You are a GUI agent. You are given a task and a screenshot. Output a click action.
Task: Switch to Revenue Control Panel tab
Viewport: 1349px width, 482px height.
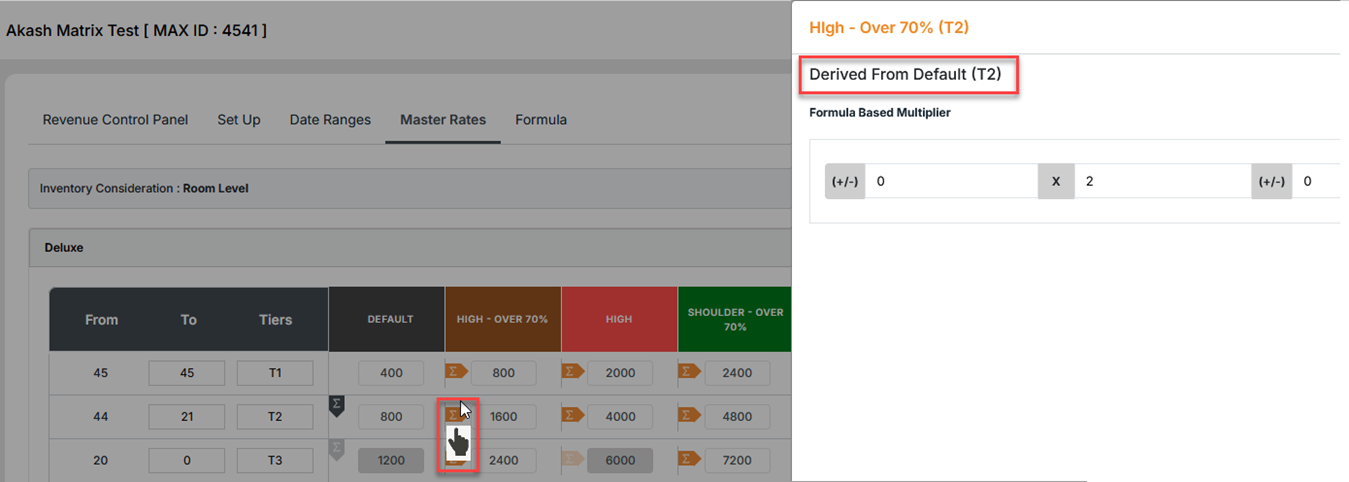pyautogui.click(x=115, y=120)
